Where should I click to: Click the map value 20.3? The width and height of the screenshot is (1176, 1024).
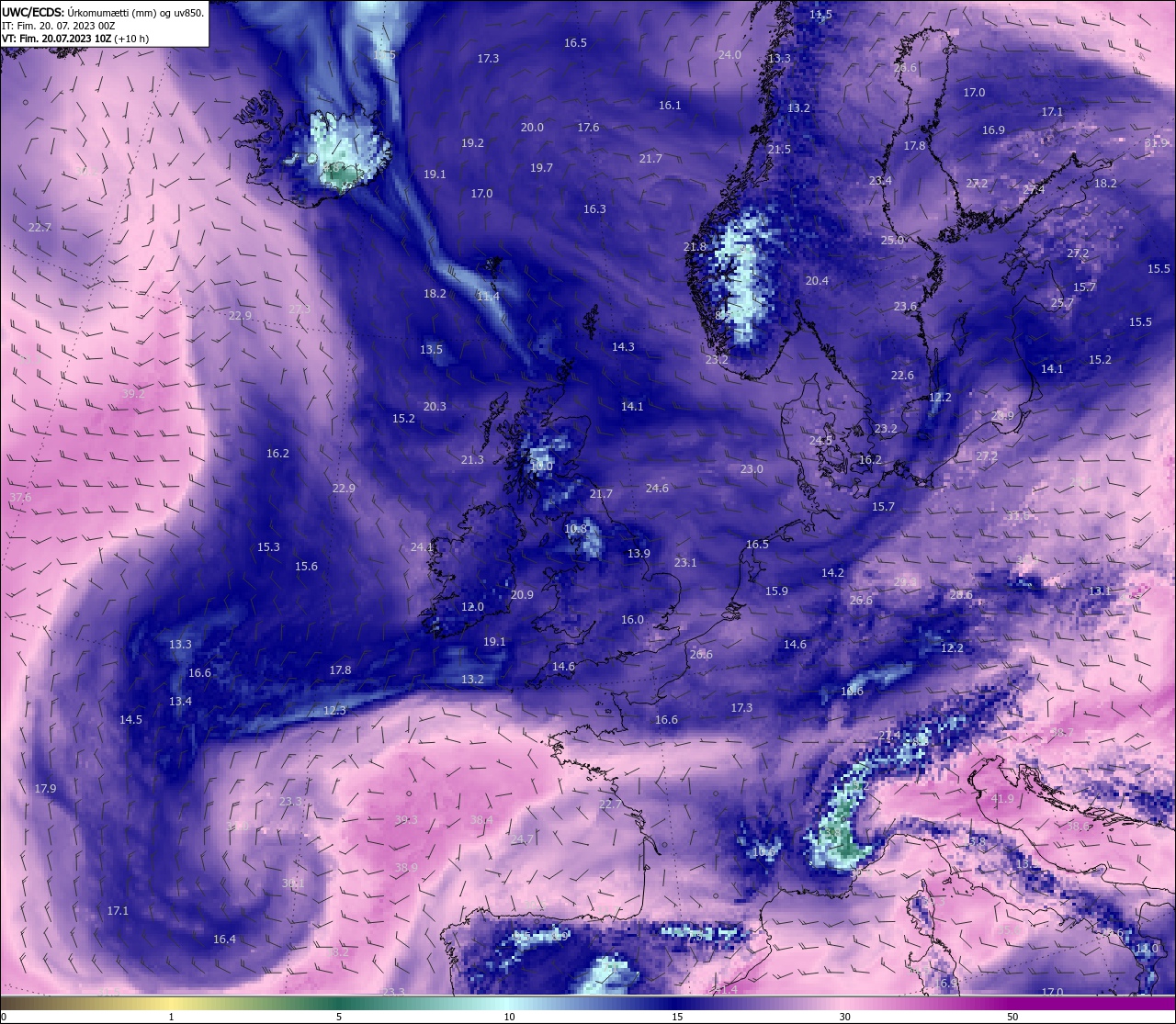coord(435,407)
